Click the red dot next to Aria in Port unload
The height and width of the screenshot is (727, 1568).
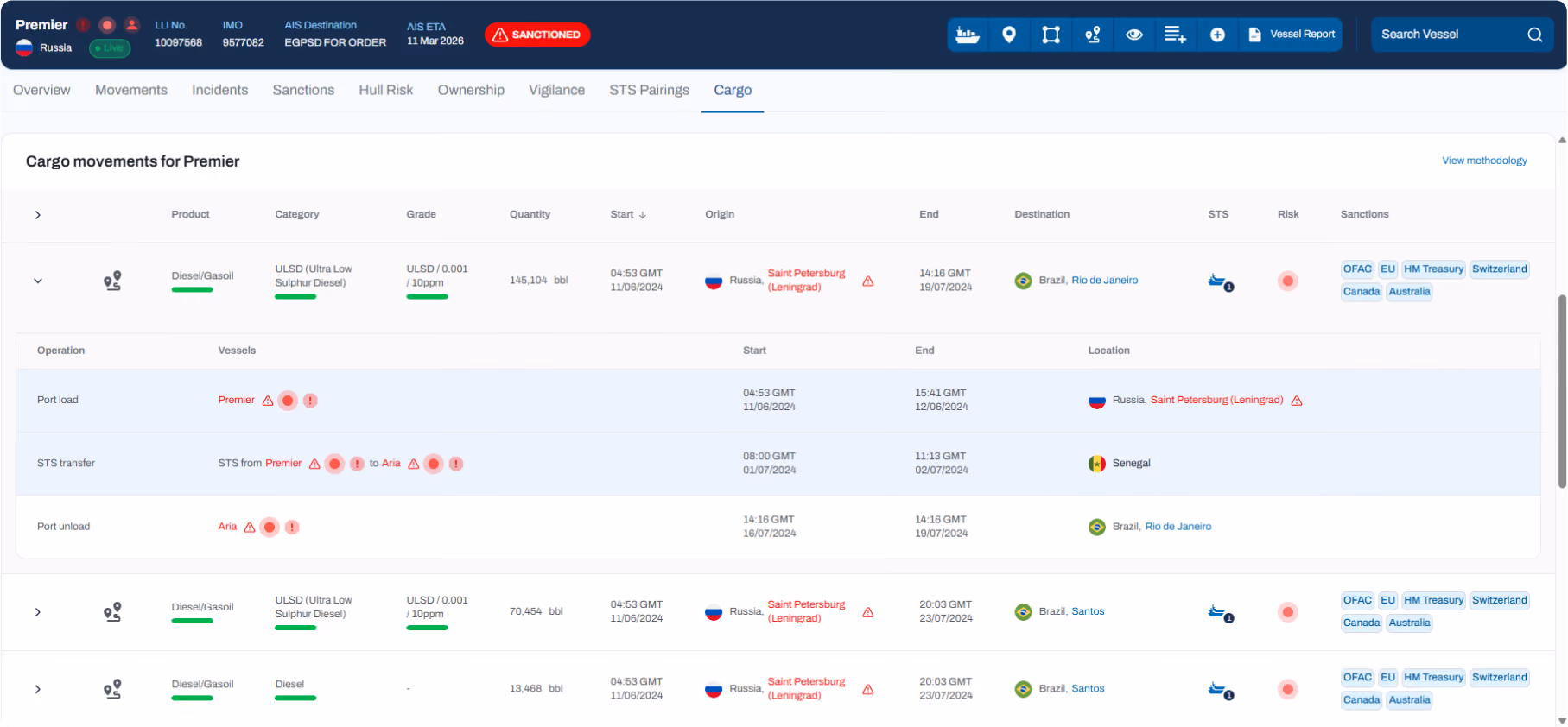tap(270, 527)
